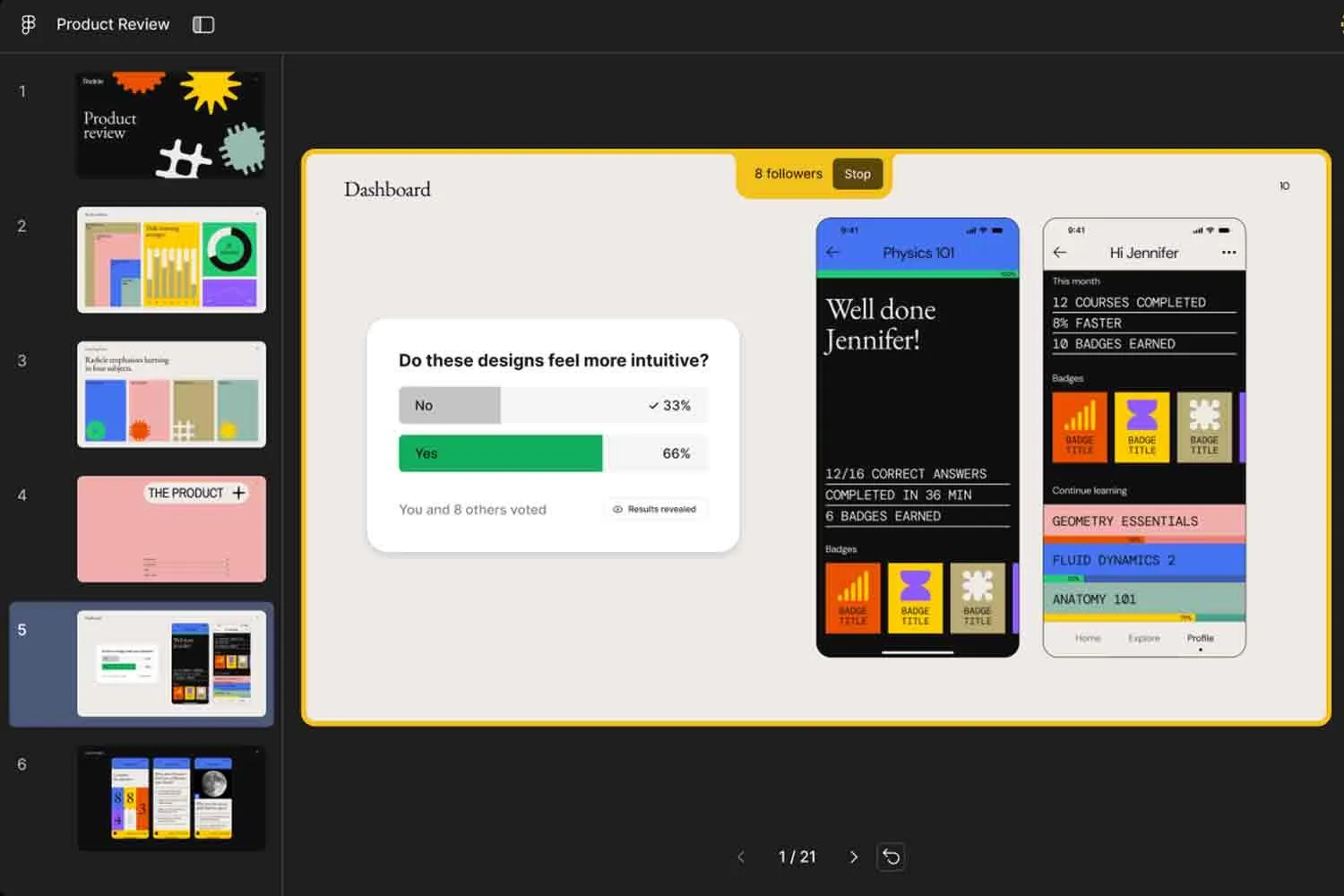The height and width of the screenshot is (896, 1344).
Task: Click the 12 COURSES COMPLETED stat
Action: tap(1129, 303)
